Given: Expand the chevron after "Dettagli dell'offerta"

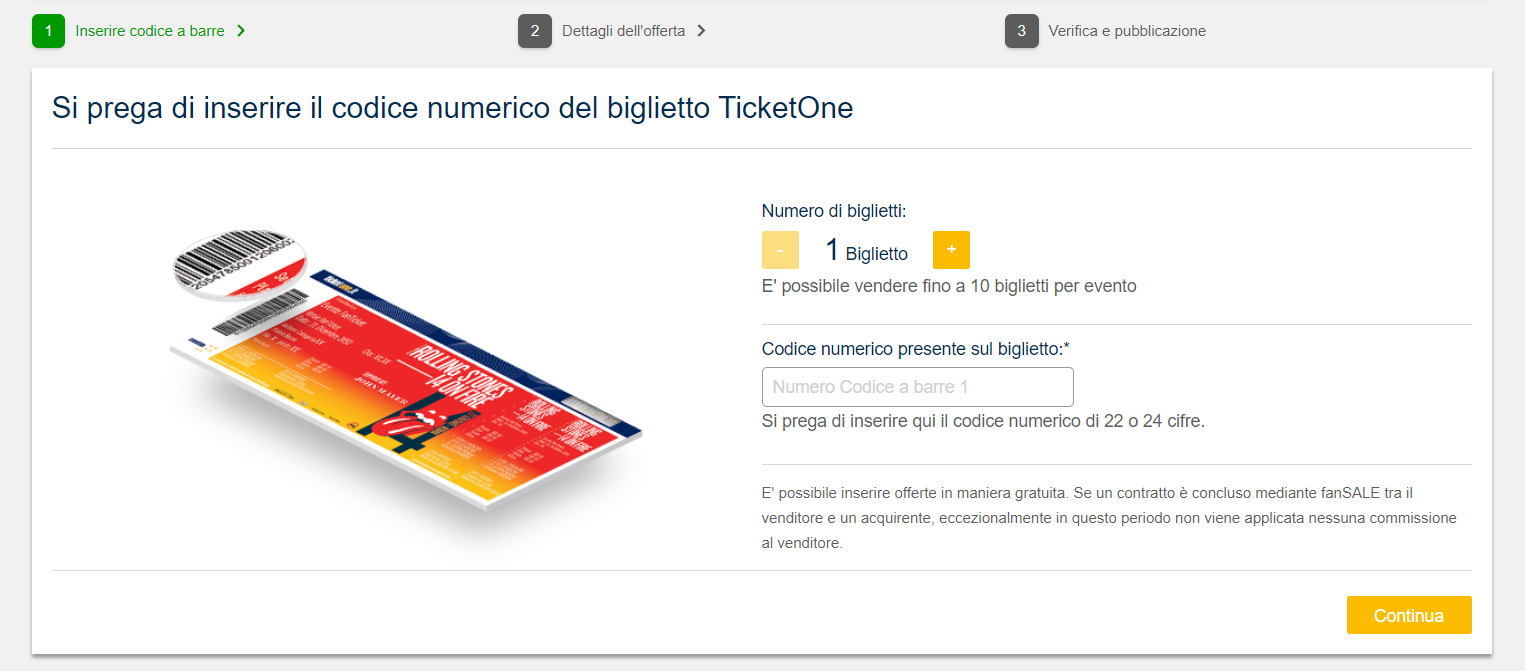Looking at the screenshot, I should (x=703, y=31).
